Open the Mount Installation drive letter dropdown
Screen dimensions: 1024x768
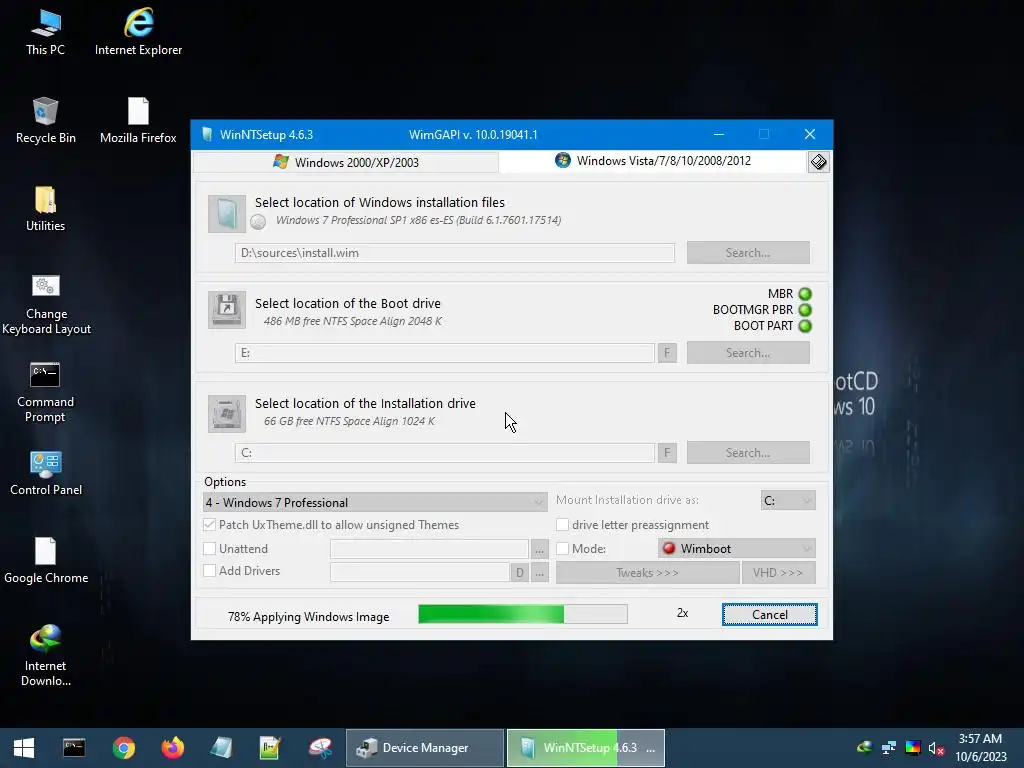(788, 500)
